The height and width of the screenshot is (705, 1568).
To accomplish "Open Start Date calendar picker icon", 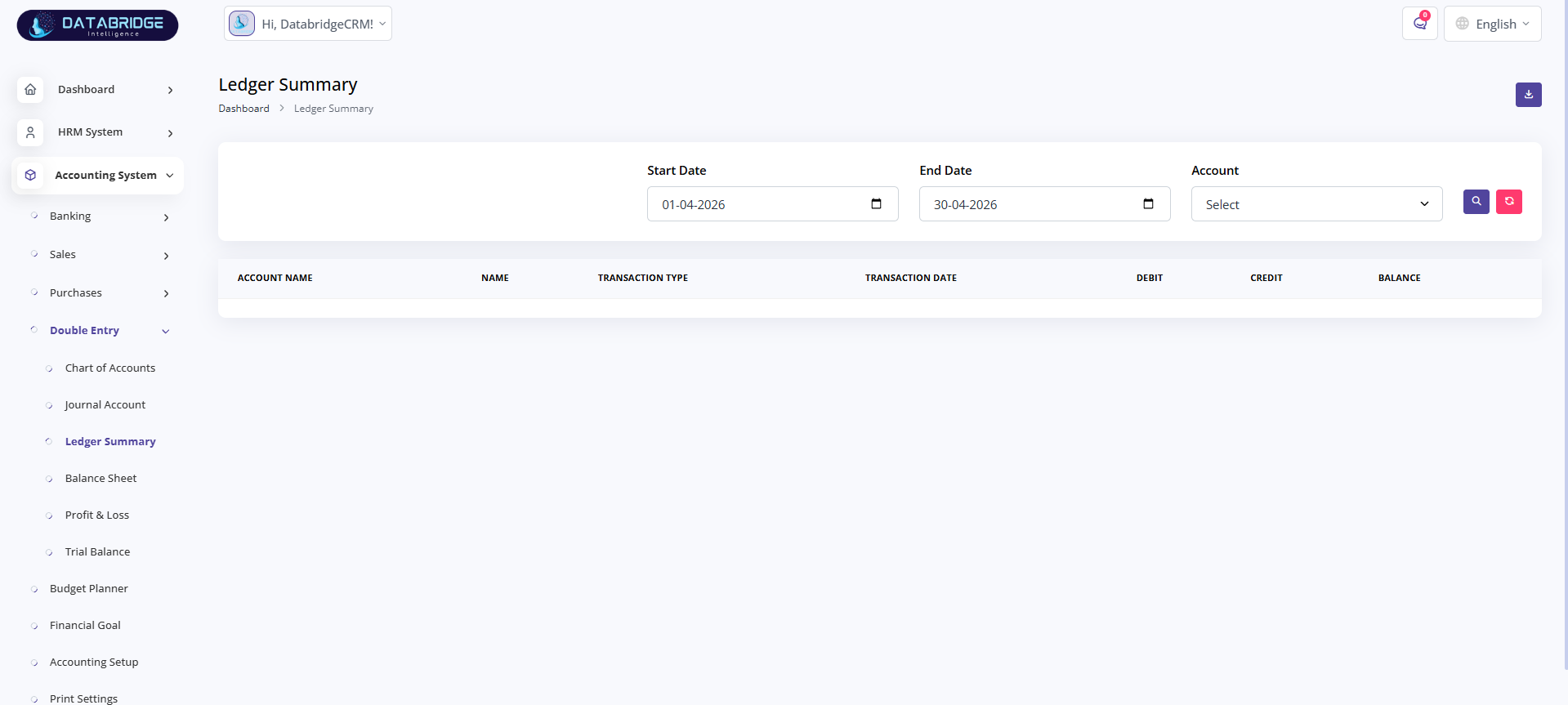I will [876, 204].
